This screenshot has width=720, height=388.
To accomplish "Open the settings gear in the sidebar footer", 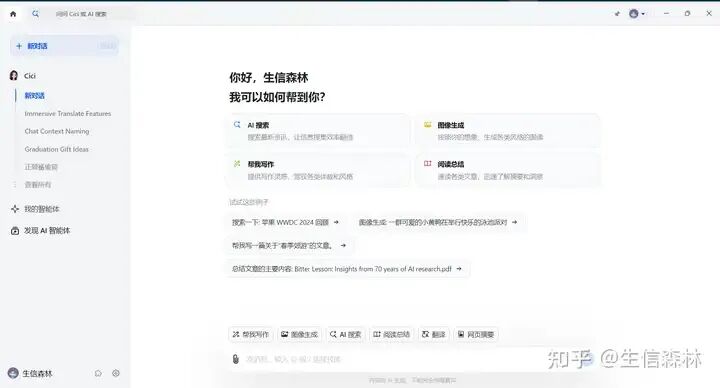I will point(116,373).
